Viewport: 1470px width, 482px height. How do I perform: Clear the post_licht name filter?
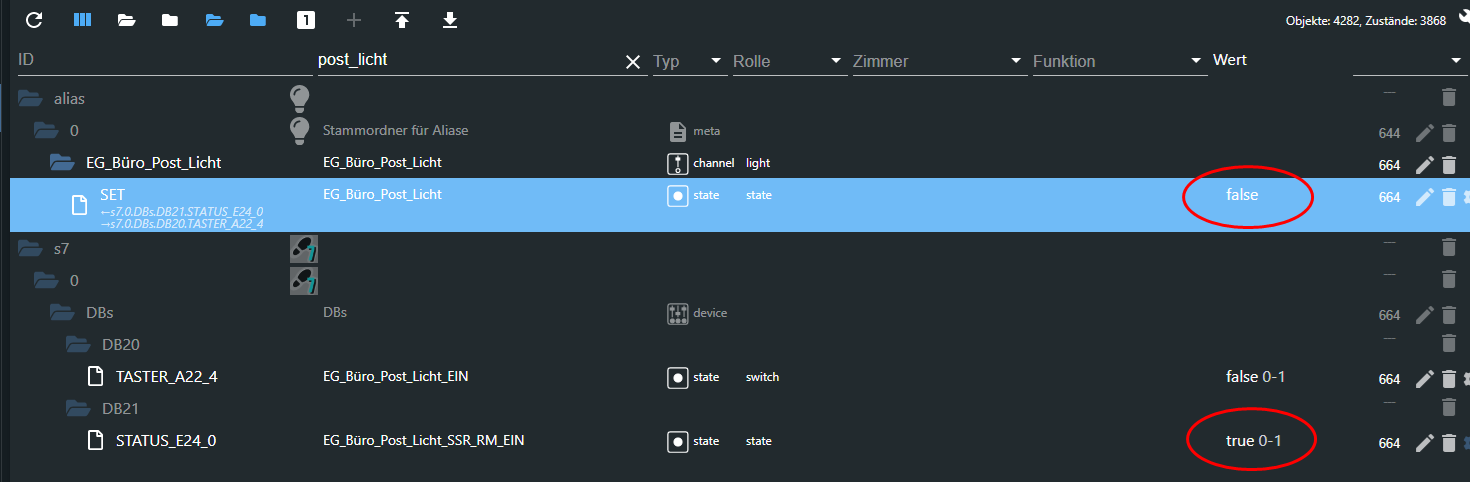click(633, 62)
